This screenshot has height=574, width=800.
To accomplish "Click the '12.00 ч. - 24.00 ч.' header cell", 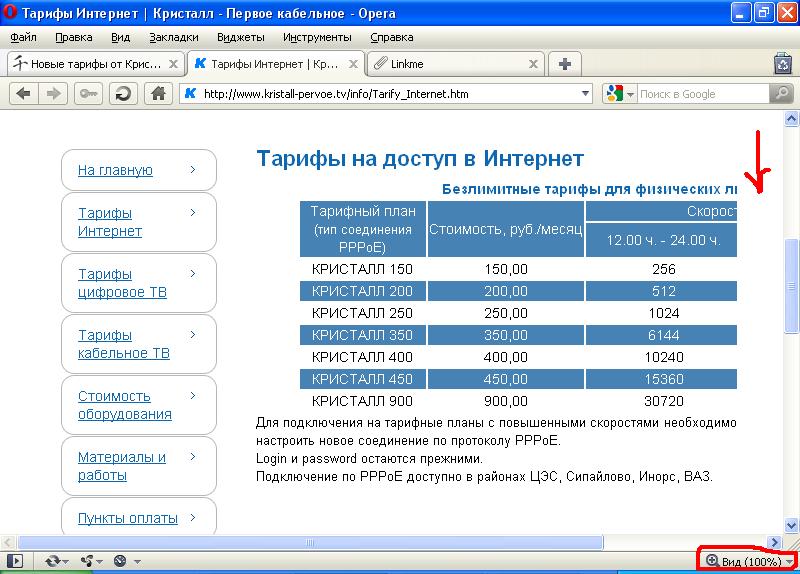I will pyautogui.click(x=662, y=240).
